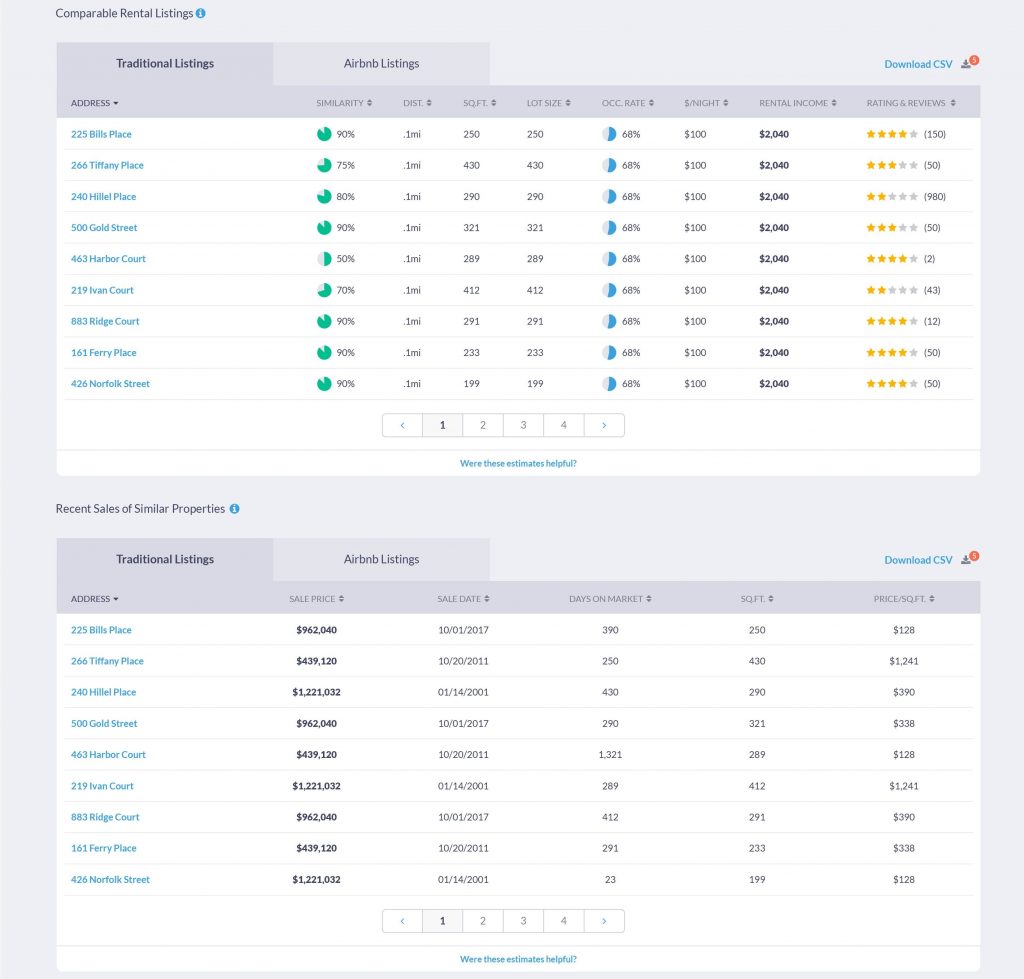Sort rental table by Address header

point(94,103)
